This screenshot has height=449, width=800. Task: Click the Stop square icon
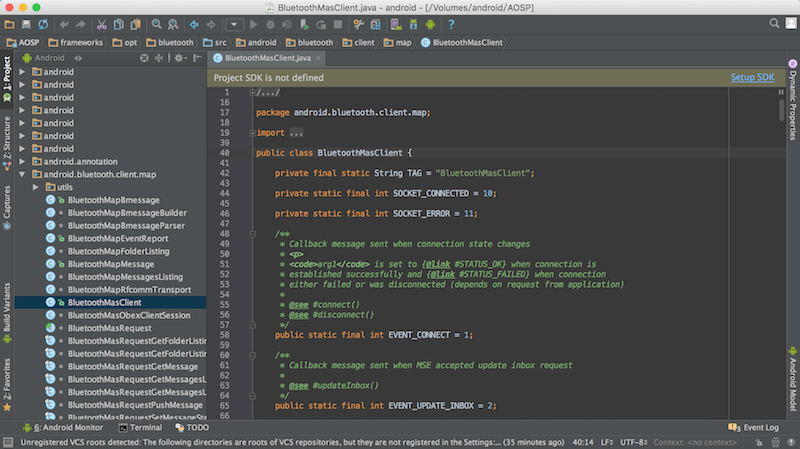click(x=338, y=24)
